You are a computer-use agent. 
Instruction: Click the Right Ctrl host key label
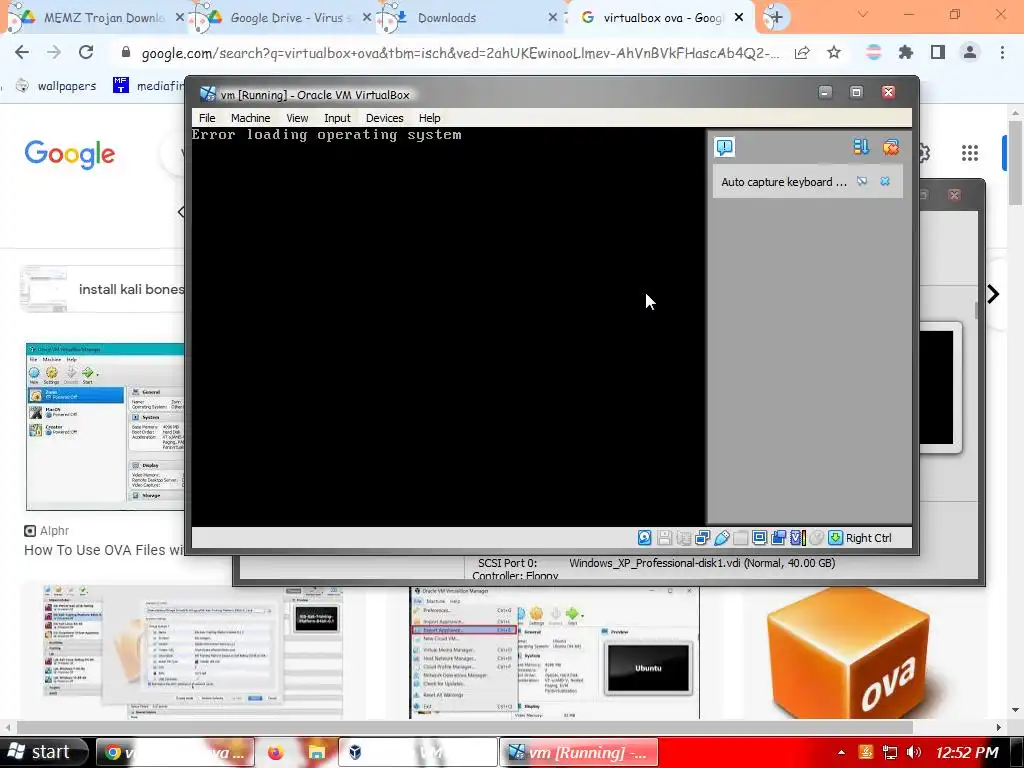[869, 537]
